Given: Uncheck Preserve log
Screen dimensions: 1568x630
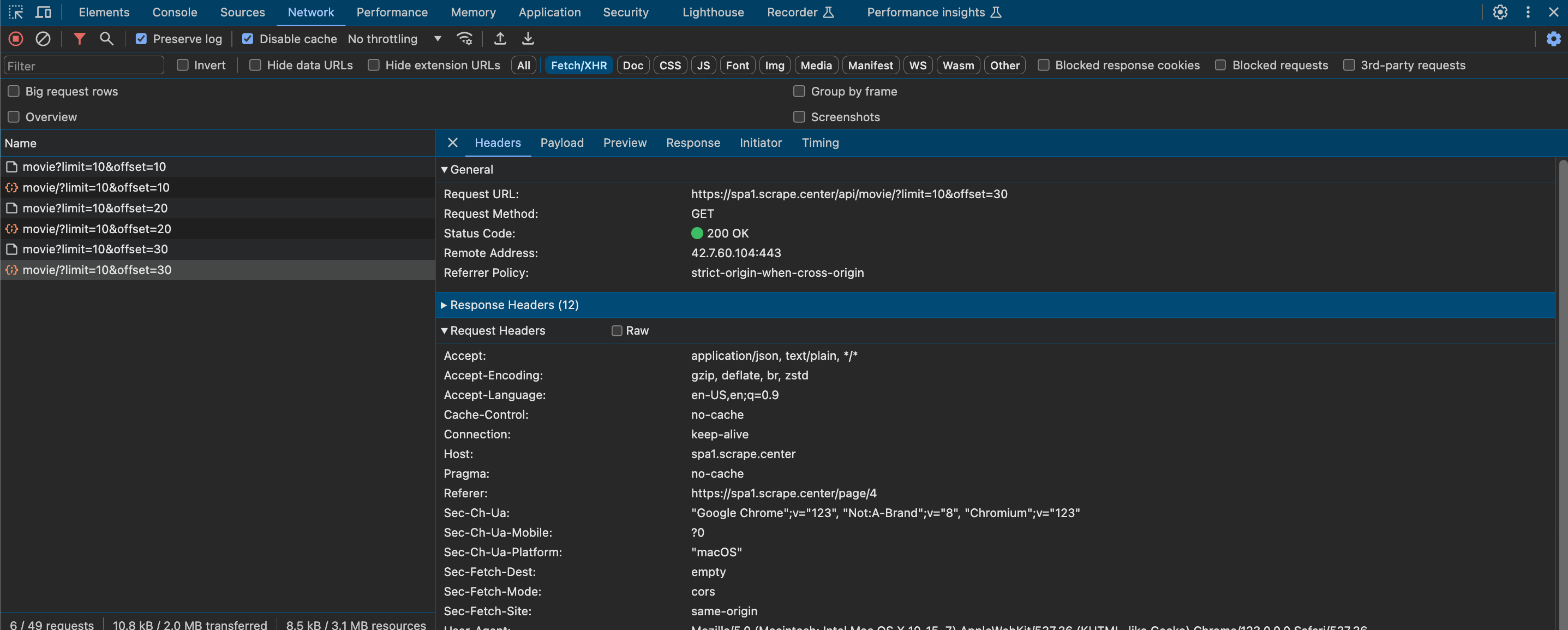Looking at the screenshot, I should tap(141, 39).
